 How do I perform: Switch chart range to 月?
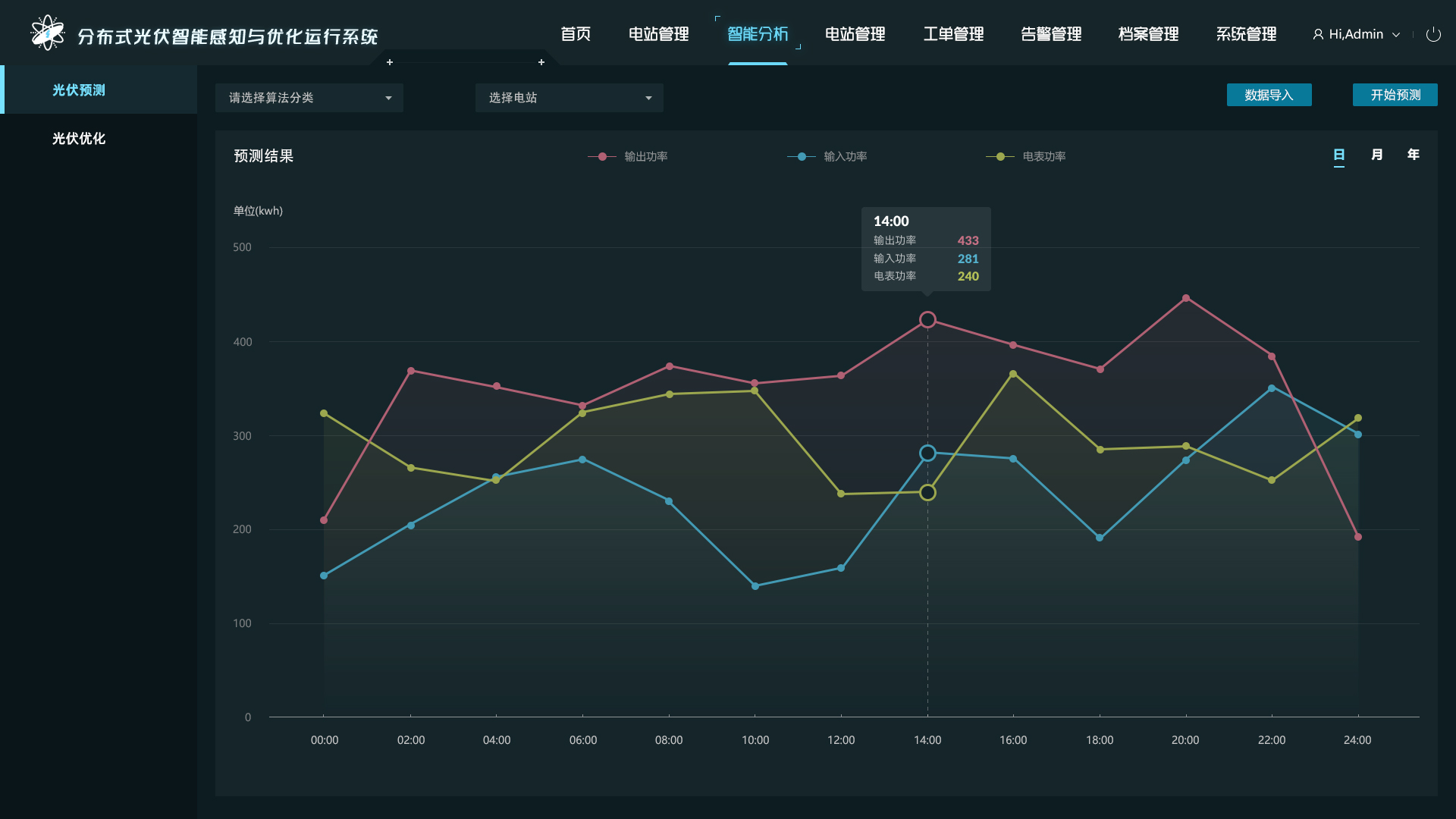[x=1377, y=155]
